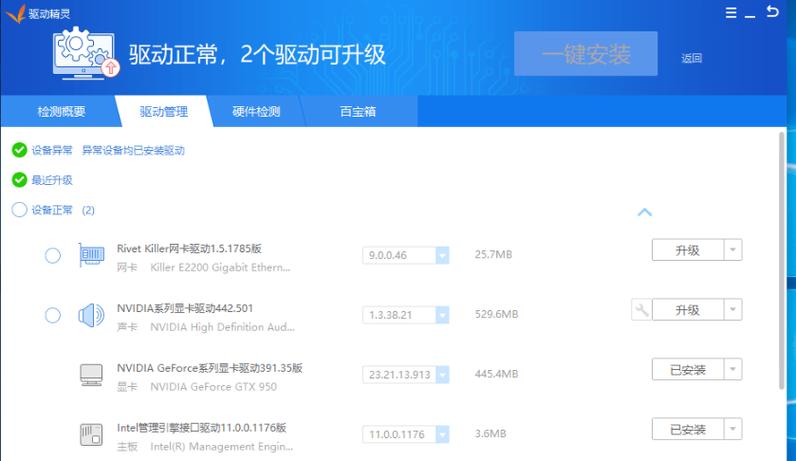This screenshot has width=796, height=461.
Task: Switch to the 百宝箱 tab
Action: 358,111
